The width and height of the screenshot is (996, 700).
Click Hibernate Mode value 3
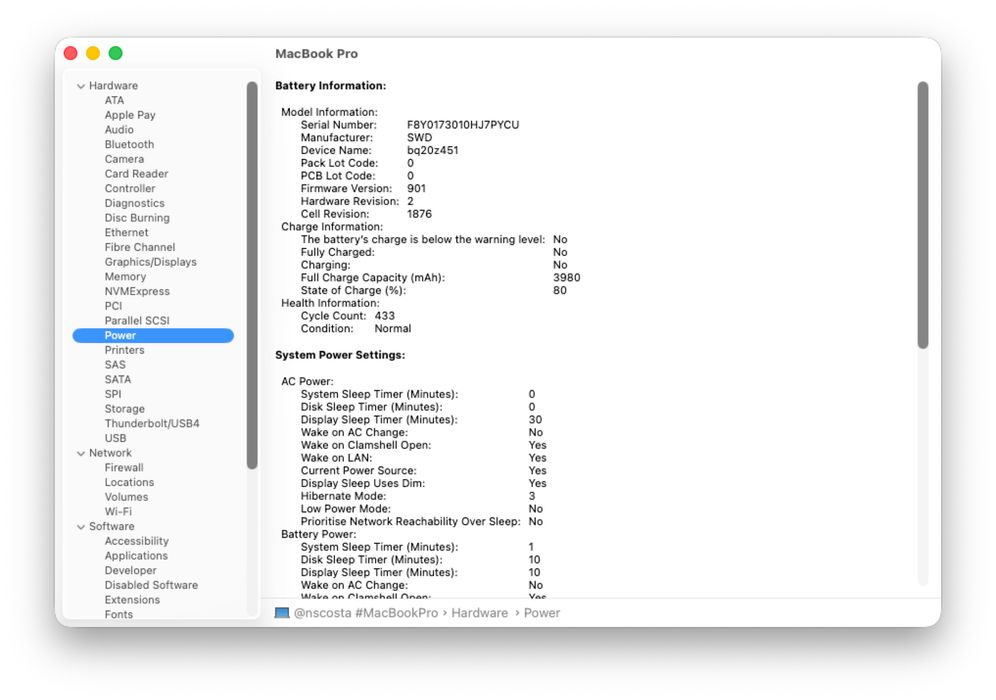(x=532, y=496)
